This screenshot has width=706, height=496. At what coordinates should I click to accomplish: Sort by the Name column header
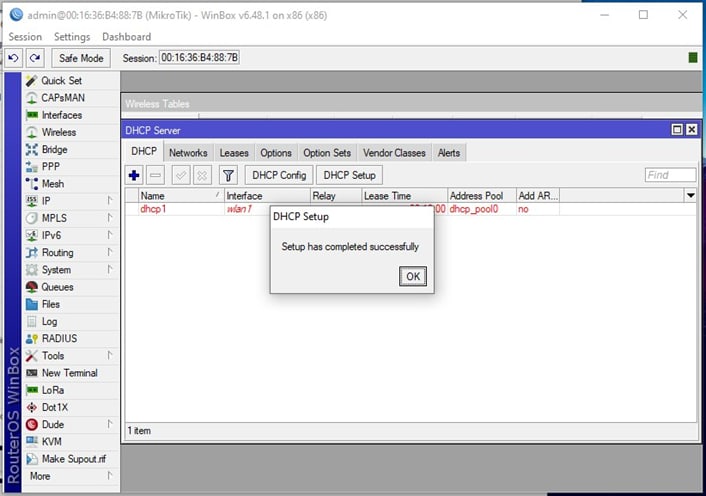(x=181, y=195)
